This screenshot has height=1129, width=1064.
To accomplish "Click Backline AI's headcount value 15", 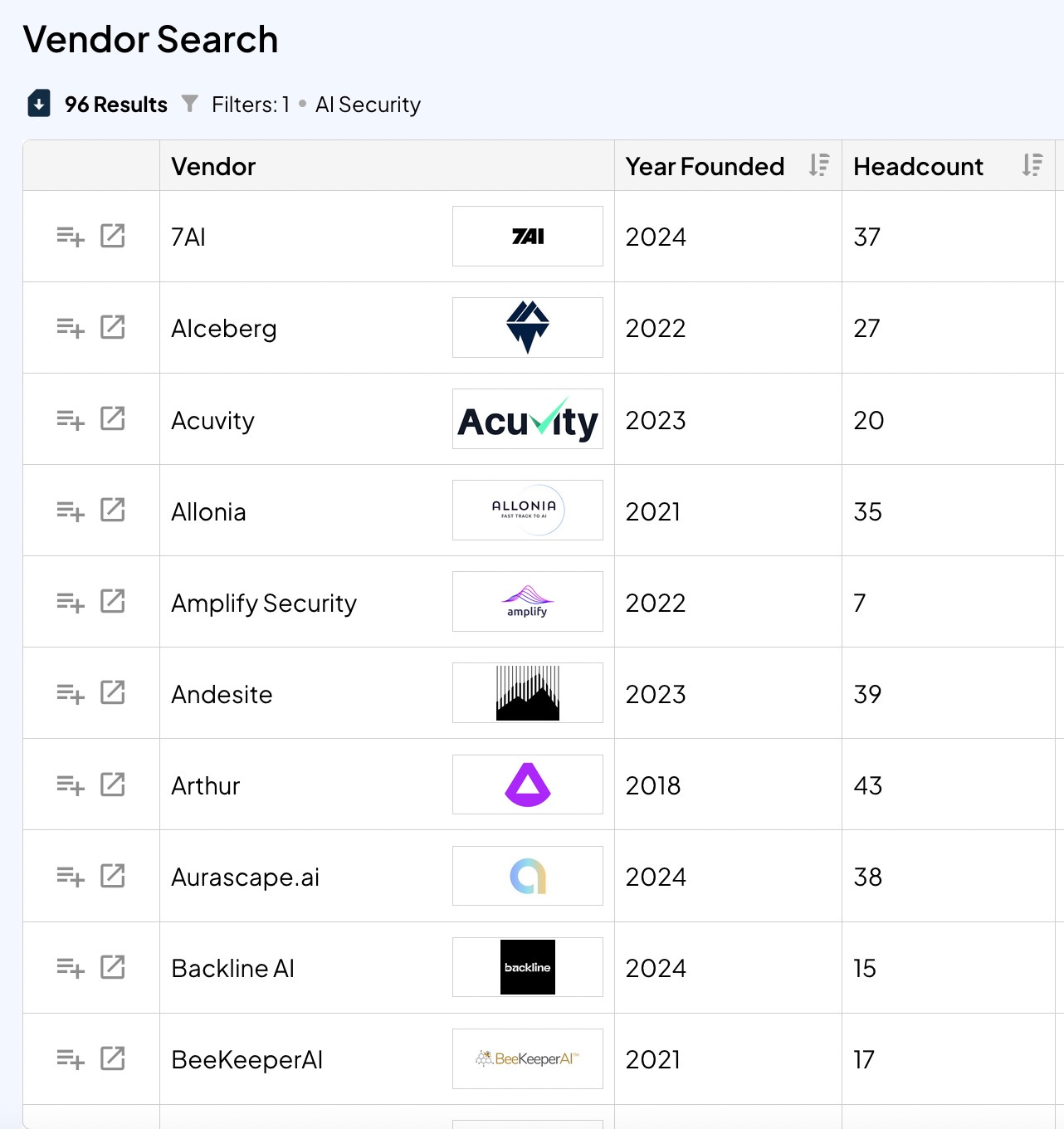I will pyautogui.click(x=865, y=968).
